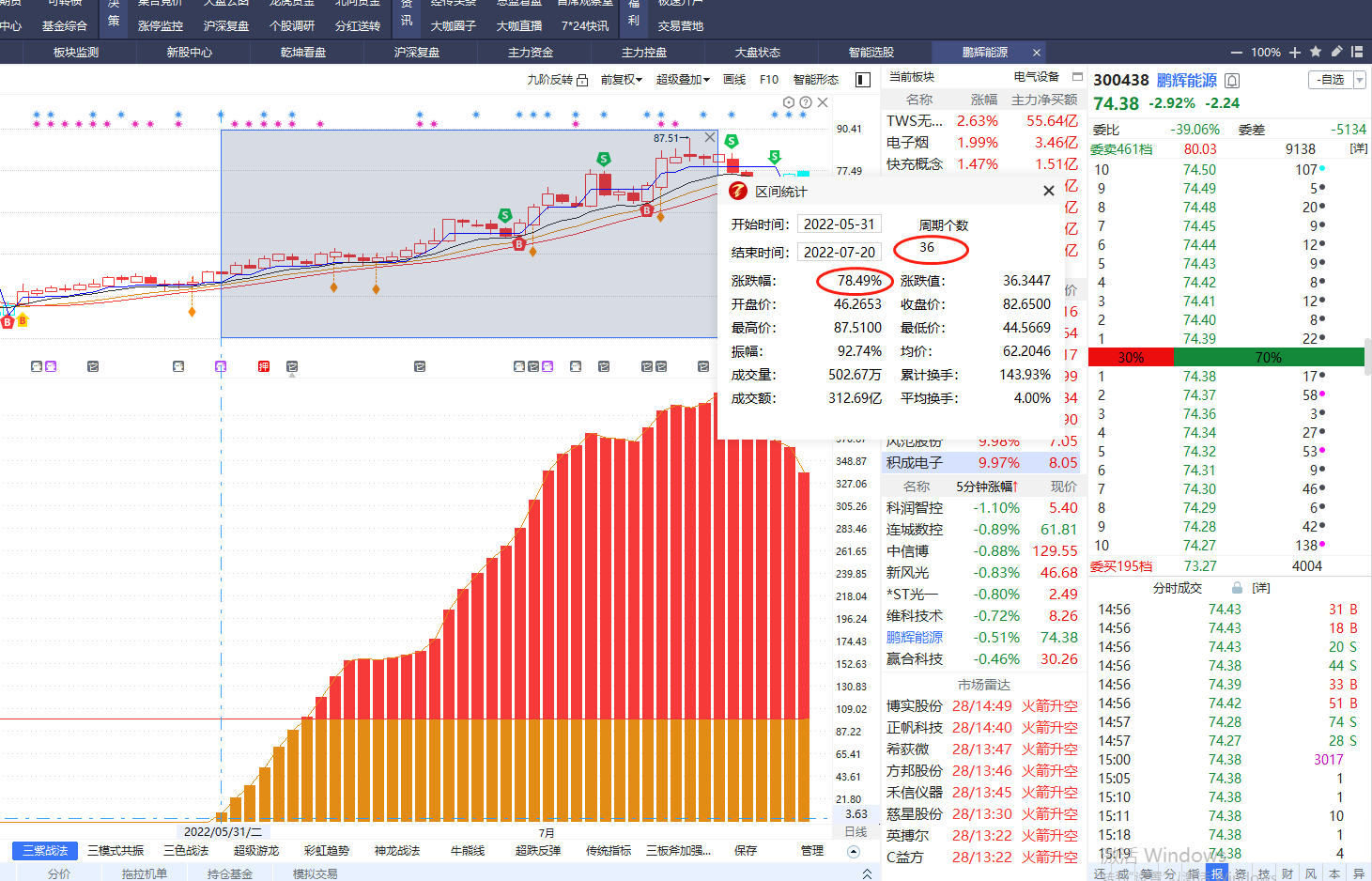
Task: Switch to the 模拟交易 bottom tab
Action: (316, 873)
